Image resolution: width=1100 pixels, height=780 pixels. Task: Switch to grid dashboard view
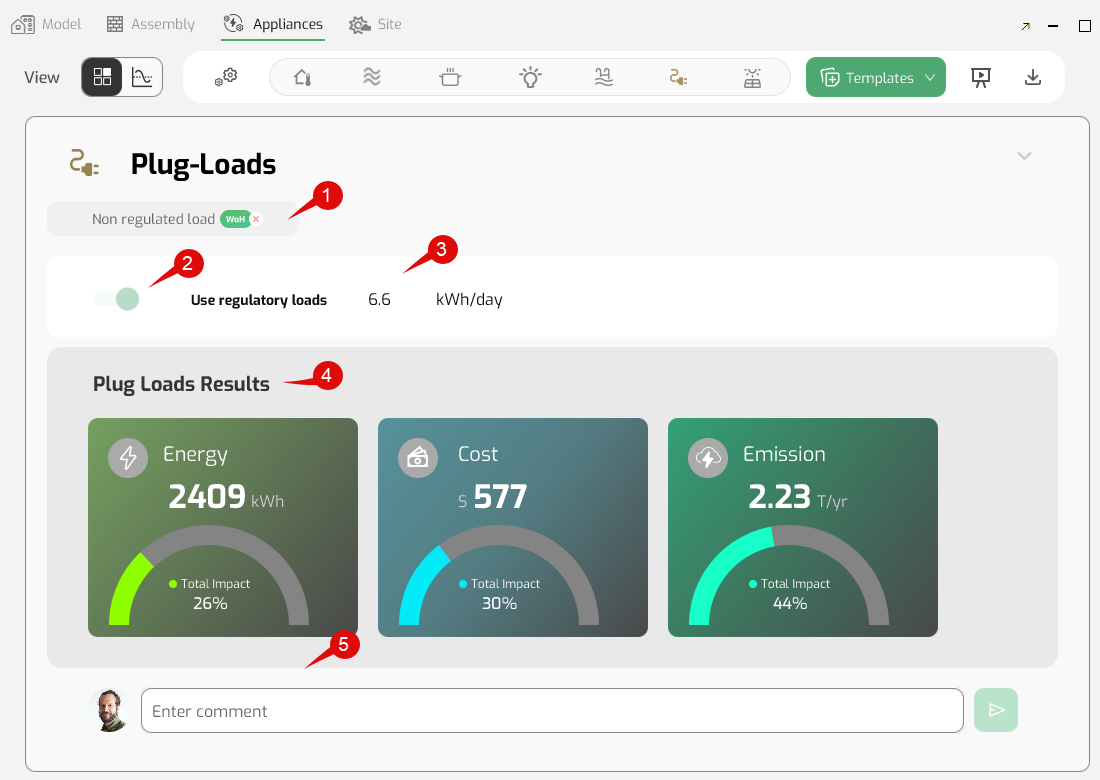coord(102,77)
